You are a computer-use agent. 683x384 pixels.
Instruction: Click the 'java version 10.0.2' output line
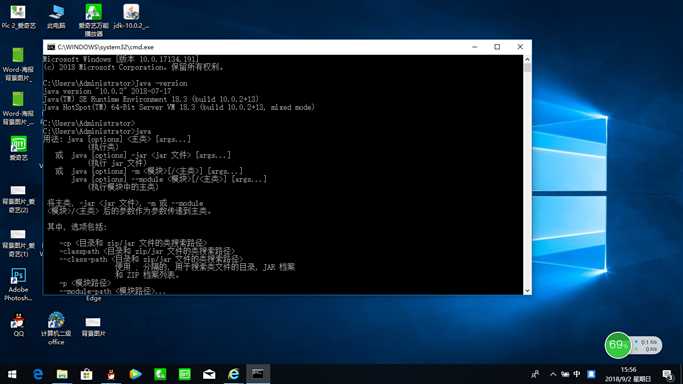click(107, 91)
